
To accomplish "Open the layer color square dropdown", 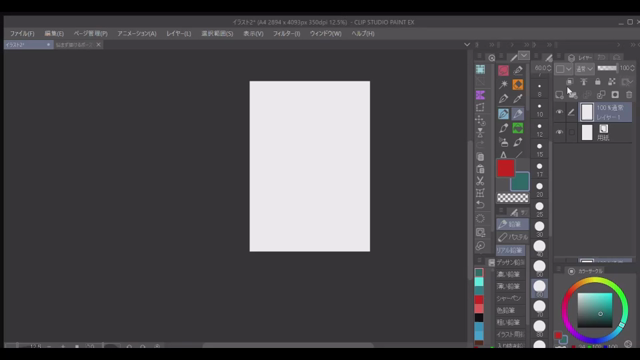I will pyautogui.click(x=564, y=69).
